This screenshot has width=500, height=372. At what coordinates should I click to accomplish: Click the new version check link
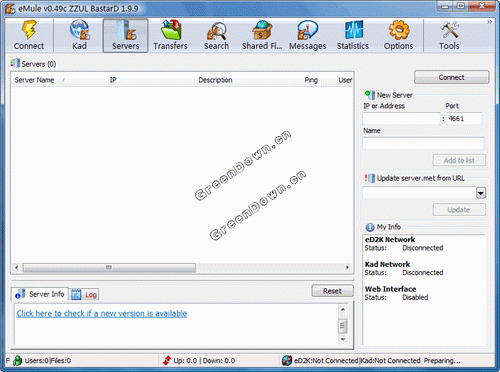click(102, 313)
